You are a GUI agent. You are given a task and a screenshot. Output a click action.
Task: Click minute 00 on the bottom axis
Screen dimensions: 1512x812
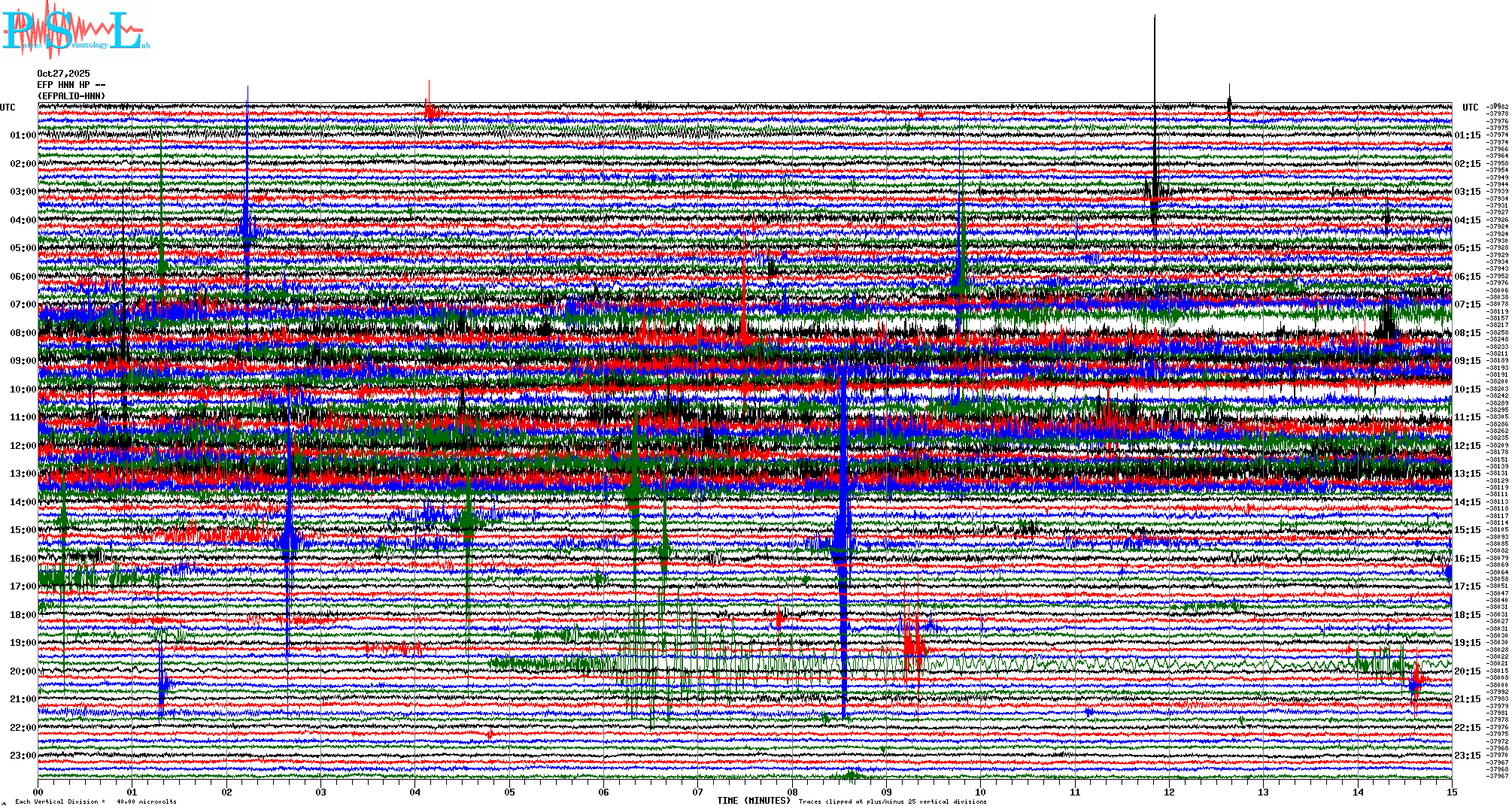click(x=38, y=792)
